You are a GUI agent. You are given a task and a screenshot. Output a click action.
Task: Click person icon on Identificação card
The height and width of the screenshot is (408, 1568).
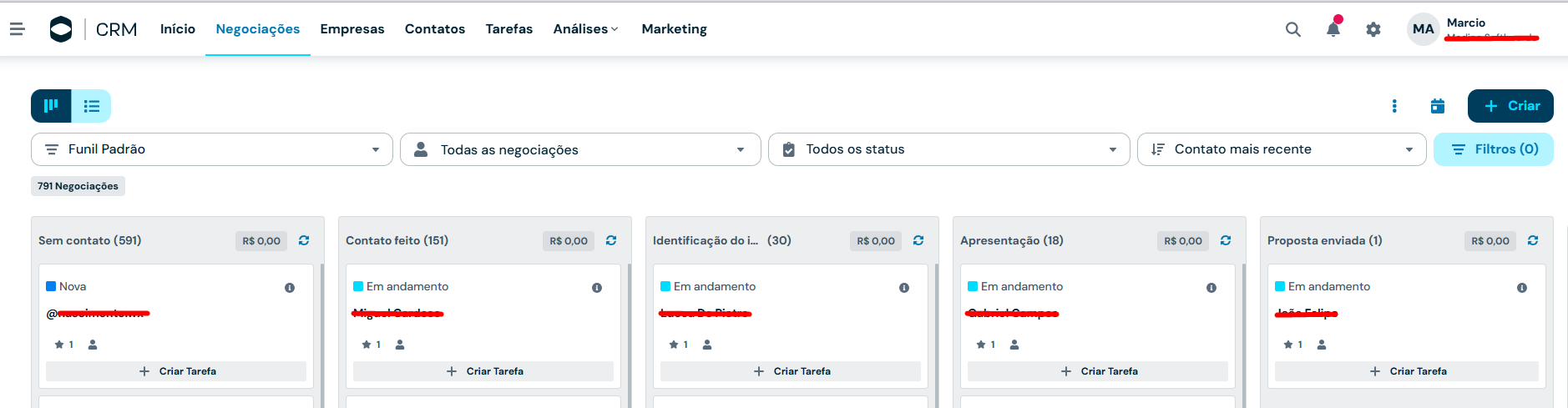[707, 345]
